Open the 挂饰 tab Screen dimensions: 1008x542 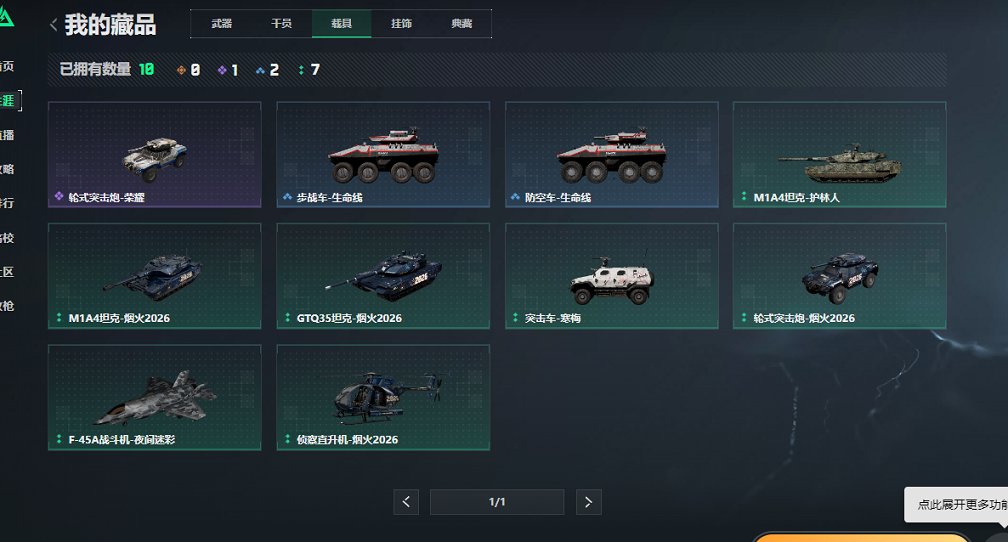click(401, 24)
